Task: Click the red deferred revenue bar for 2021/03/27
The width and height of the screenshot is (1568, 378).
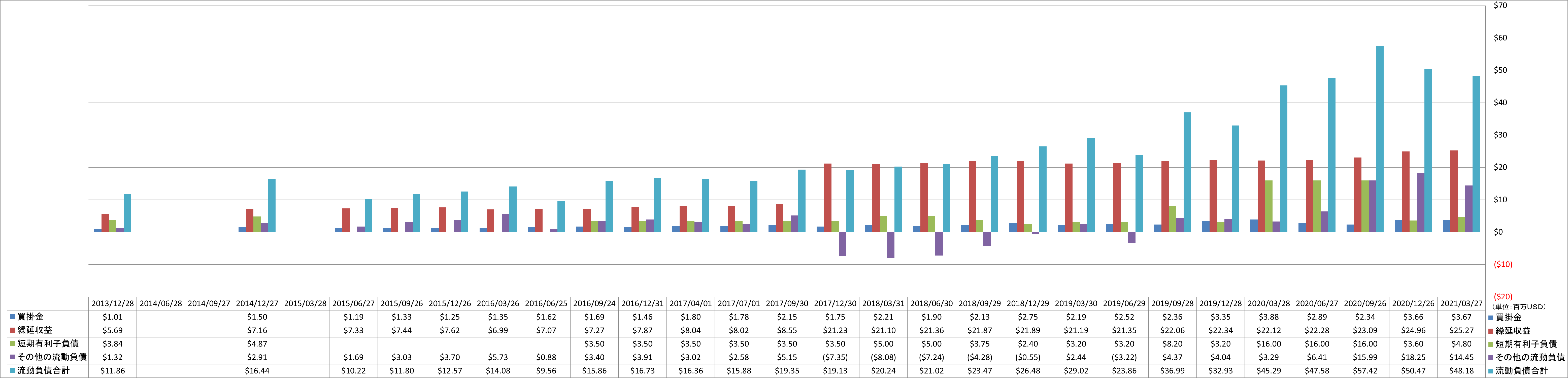Action: (1454, 191)
